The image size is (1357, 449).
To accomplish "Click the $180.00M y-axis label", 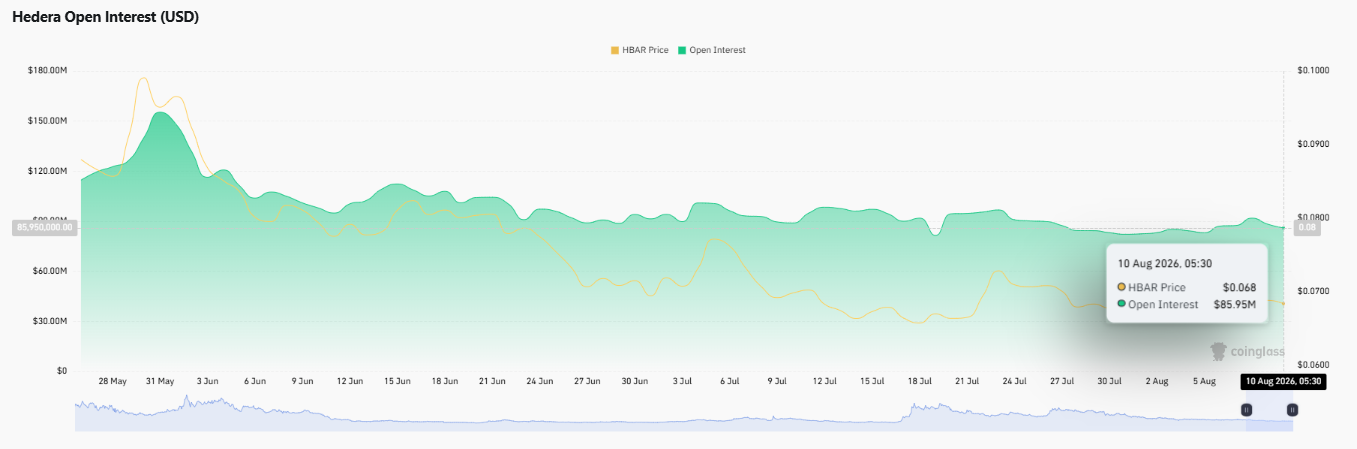I will [47, 71].
